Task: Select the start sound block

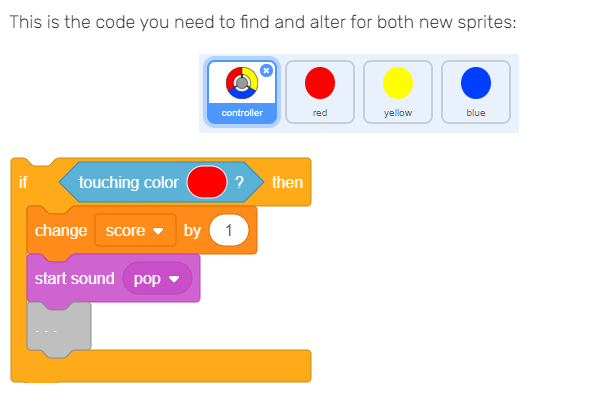Action: (113, 278)
